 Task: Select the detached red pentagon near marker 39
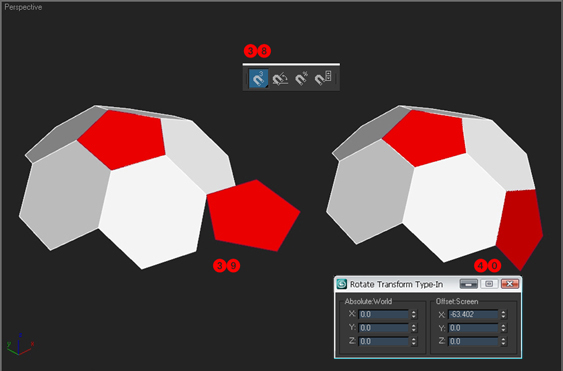[252, 215]
